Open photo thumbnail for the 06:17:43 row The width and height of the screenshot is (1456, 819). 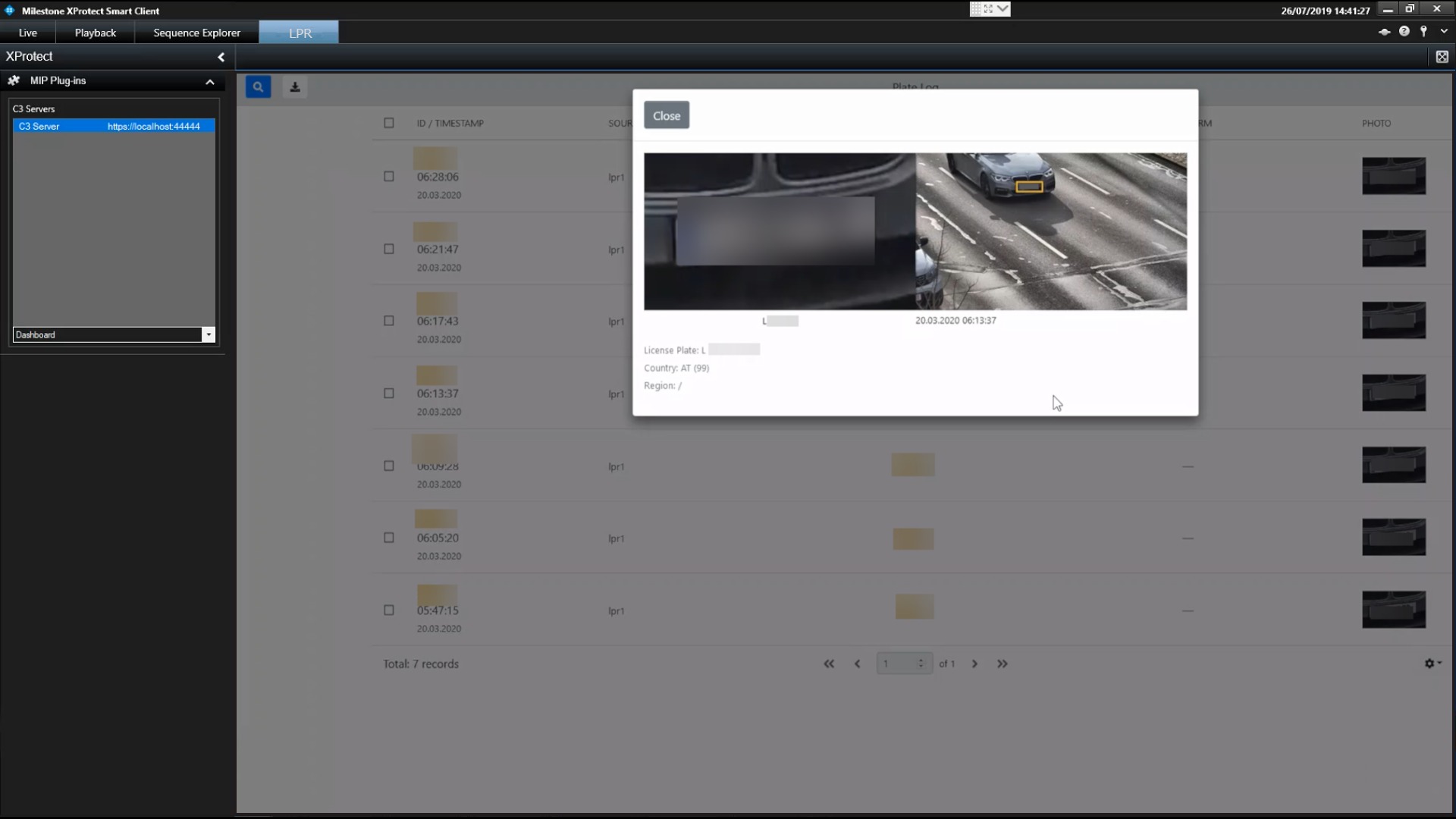1394,321
